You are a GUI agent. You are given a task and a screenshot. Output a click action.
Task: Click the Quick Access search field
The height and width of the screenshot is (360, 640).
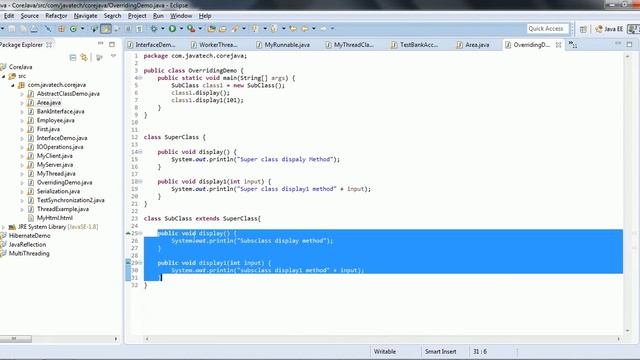click(x=547, y=29)
